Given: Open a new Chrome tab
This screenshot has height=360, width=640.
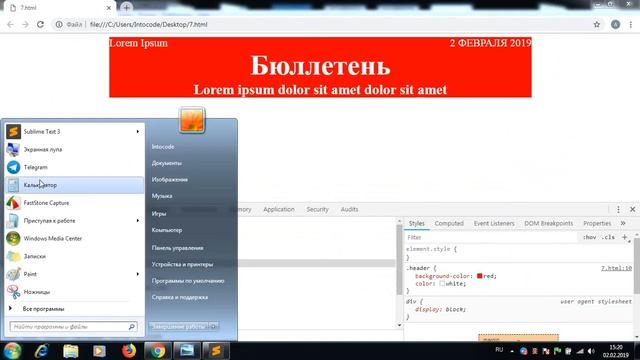Looking at the screenshot, I should click(127, 7).
